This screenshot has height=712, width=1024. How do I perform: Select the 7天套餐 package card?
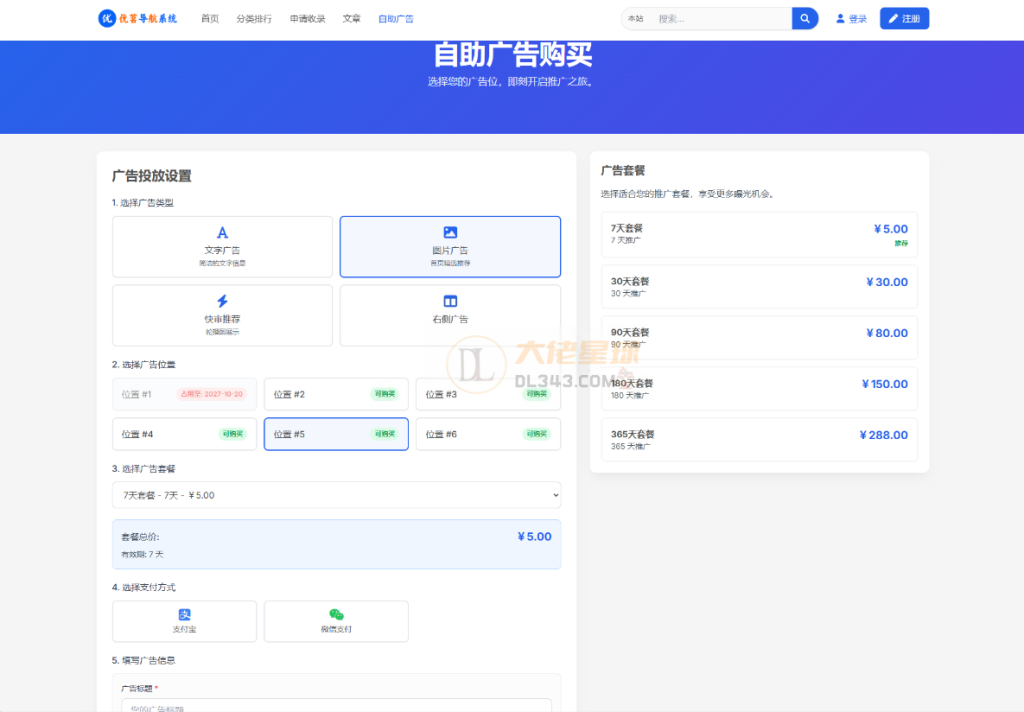[x=759, y=235]
